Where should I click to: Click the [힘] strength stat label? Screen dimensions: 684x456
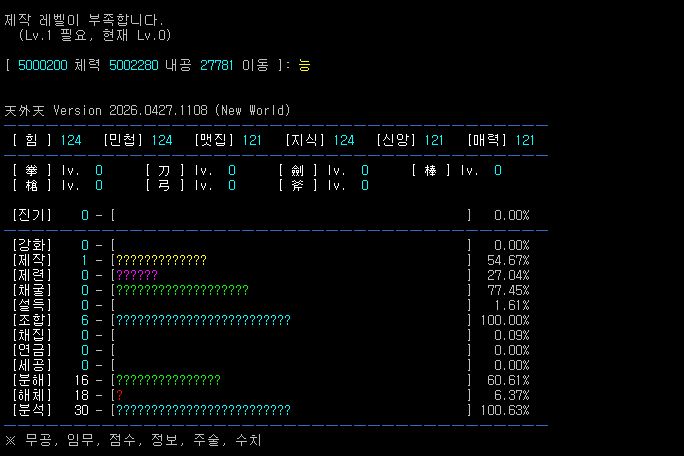31,140
